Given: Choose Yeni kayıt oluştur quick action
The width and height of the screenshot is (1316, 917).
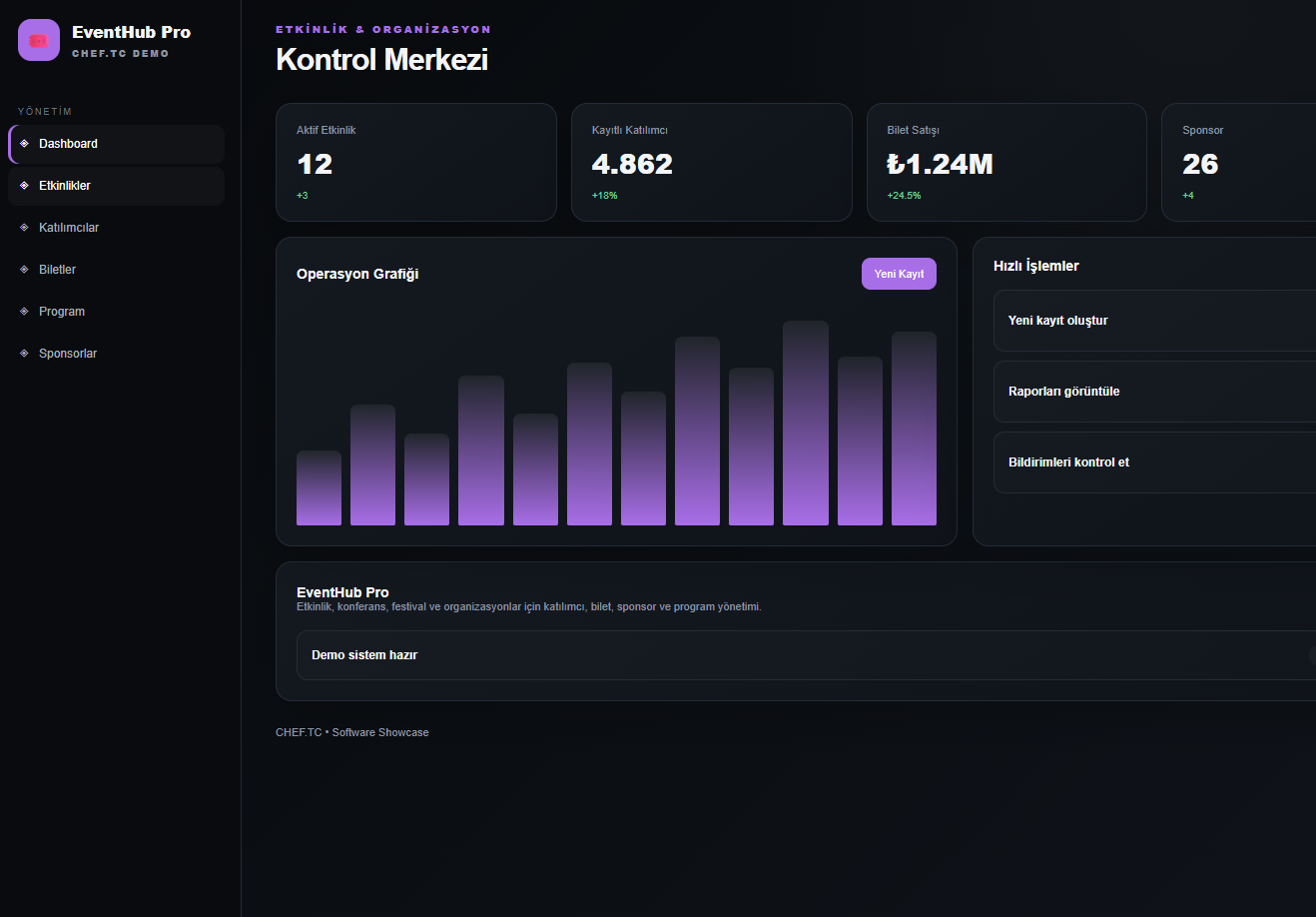Looking at the screenshot, I should (x=1154, y=321).
